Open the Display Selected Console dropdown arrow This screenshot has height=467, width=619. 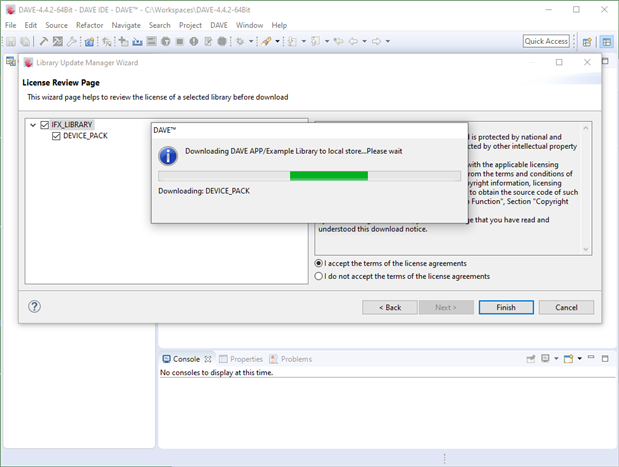(x=556, y=358)
